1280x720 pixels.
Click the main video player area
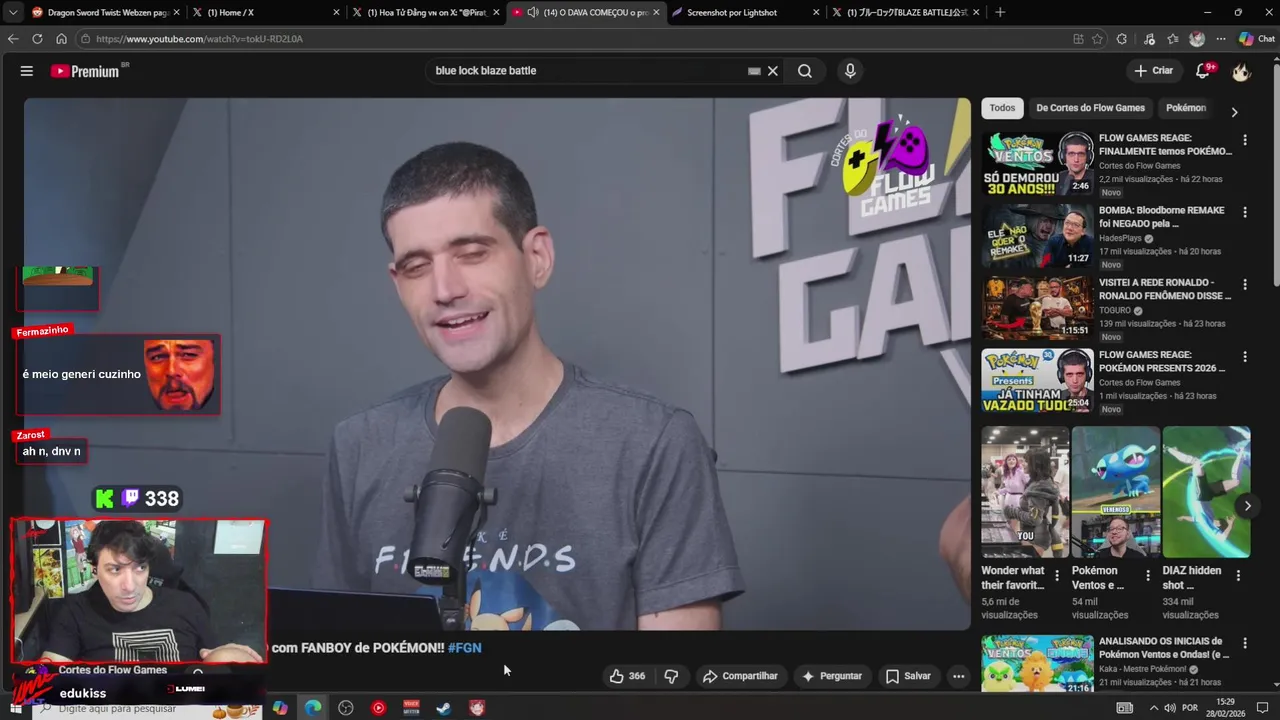(497, 364)
